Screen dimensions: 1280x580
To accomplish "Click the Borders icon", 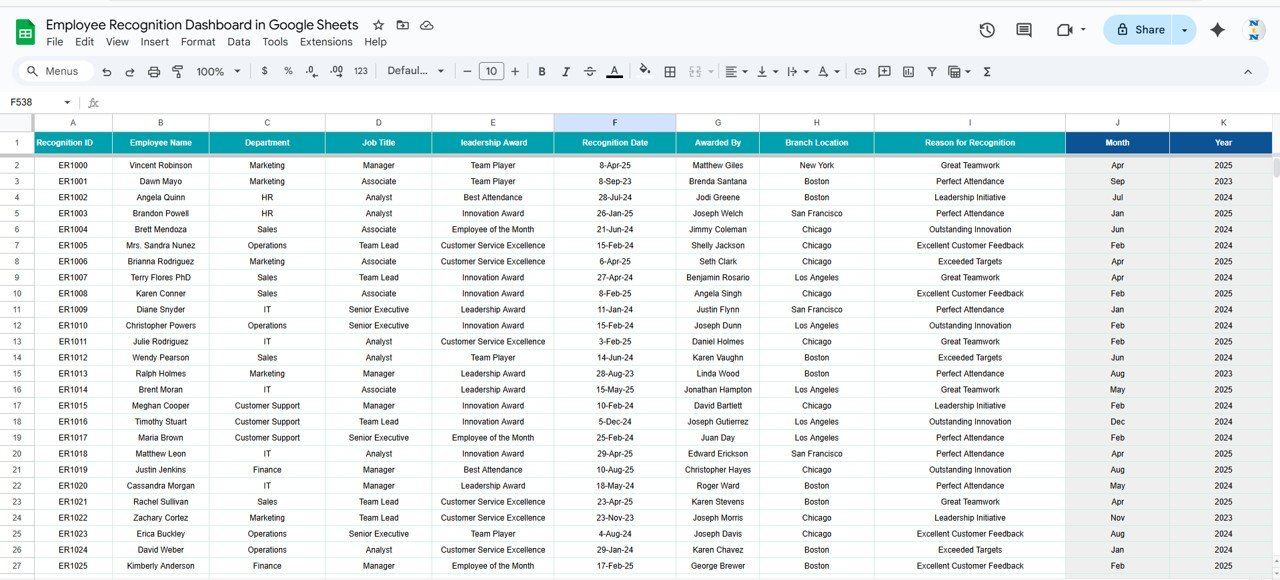I will (x=670, y=72).
